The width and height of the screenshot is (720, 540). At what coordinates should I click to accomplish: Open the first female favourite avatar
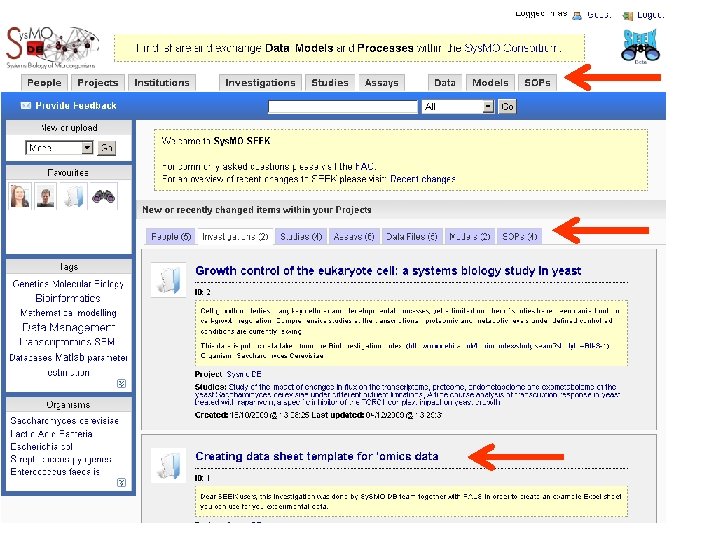(x=20, y=196)
